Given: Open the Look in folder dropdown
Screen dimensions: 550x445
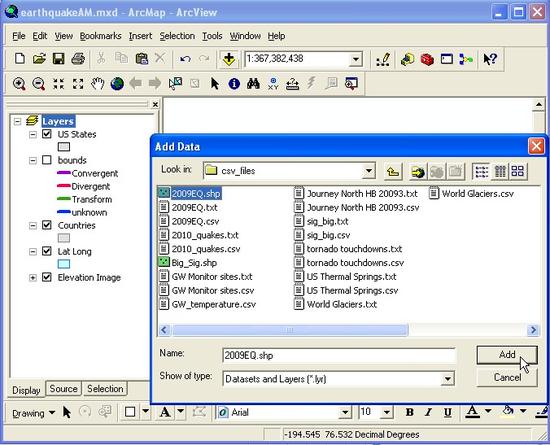Looking at the screenshot, I should click(x=369, y=171).
